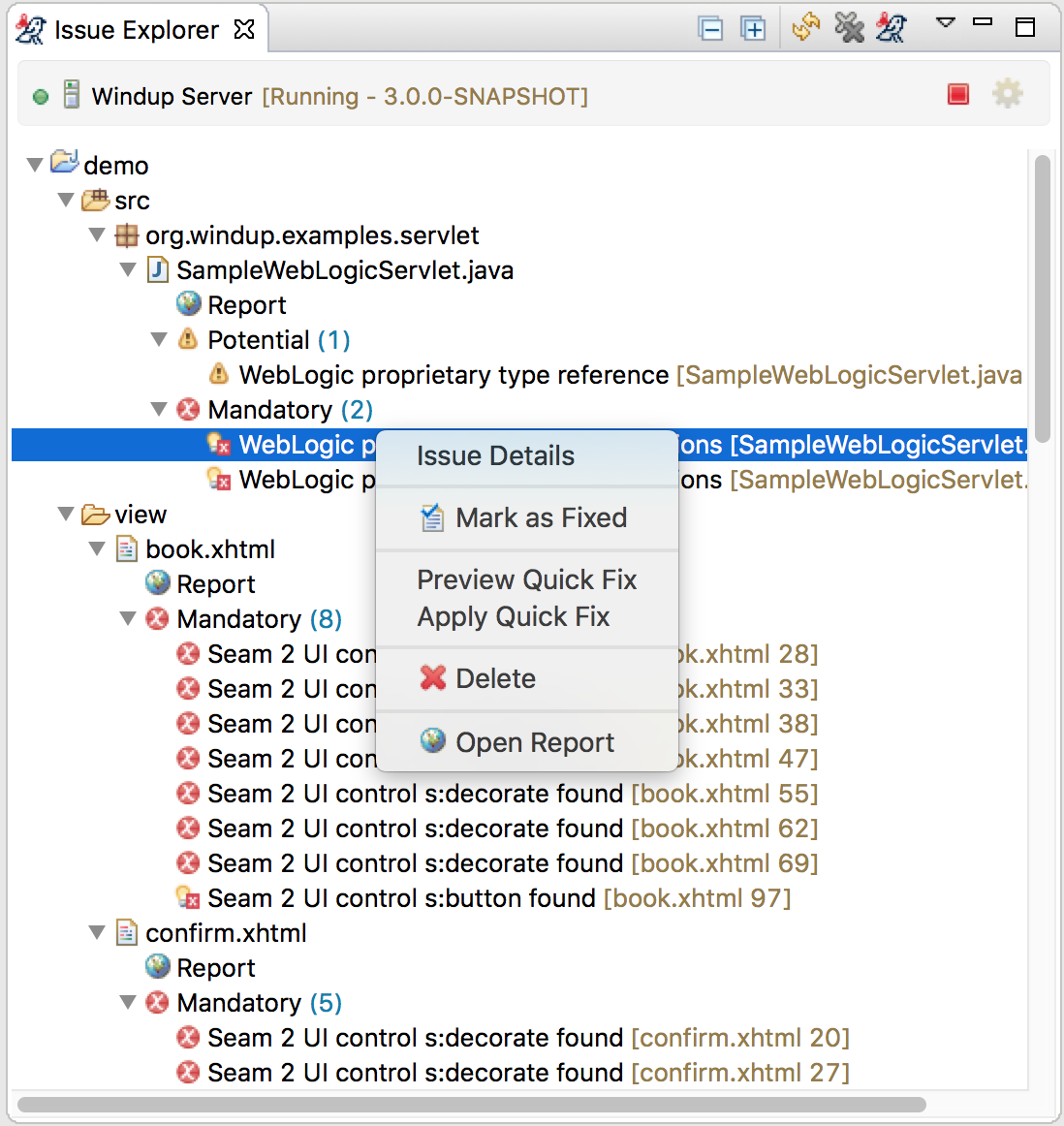Collapse the Mandatory (5) group under confirm.xhtml
Viewport: 1064px width, 1126px height.
[128, 1003]
